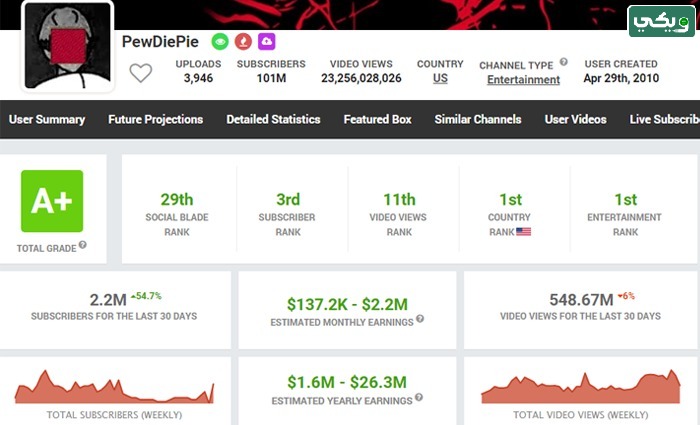Viewport: 700px width, 425px height.
Task: Open Estimated Monthly Earnings help icon
Action: 420,319
